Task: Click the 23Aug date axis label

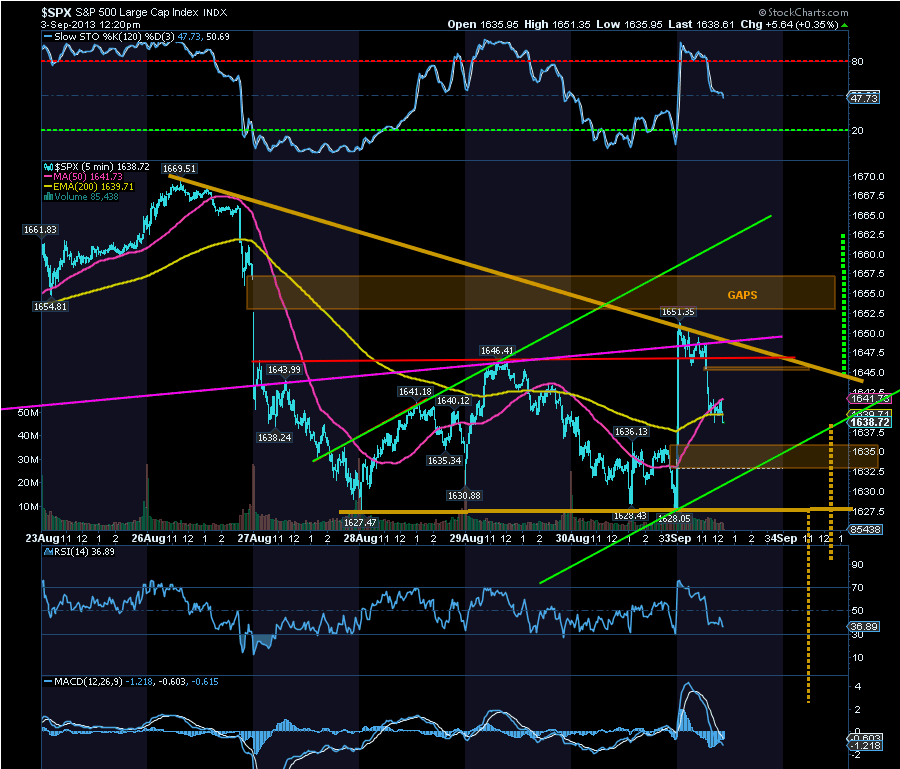Action: coord(42,538)
